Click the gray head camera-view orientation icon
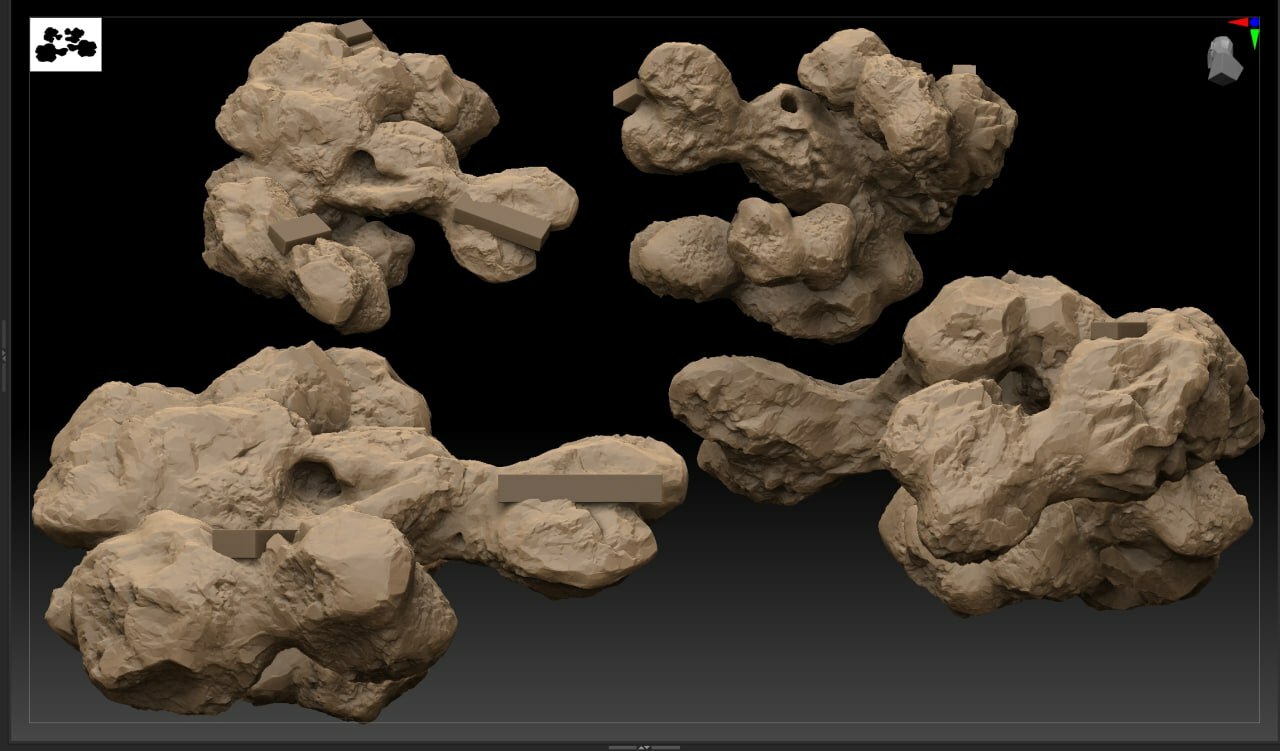 click(1224, 60)
